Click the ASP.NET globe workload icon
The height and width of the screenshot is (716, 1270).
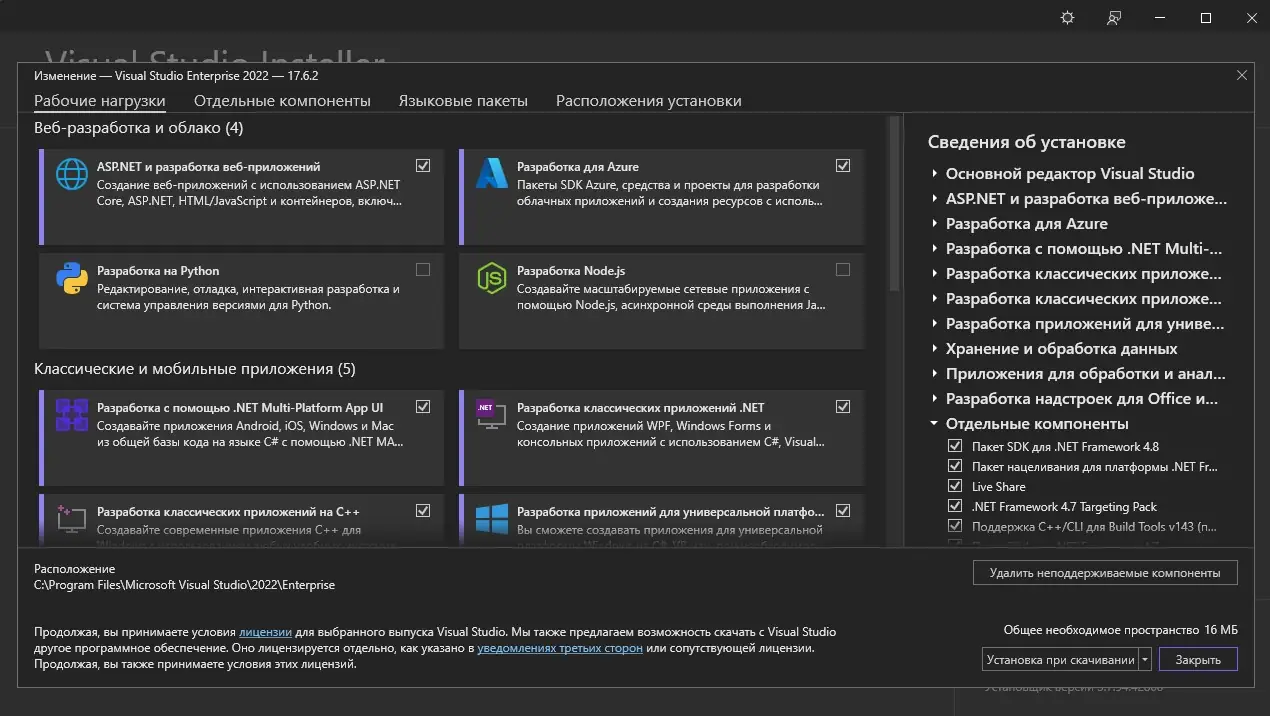(72, 174)
